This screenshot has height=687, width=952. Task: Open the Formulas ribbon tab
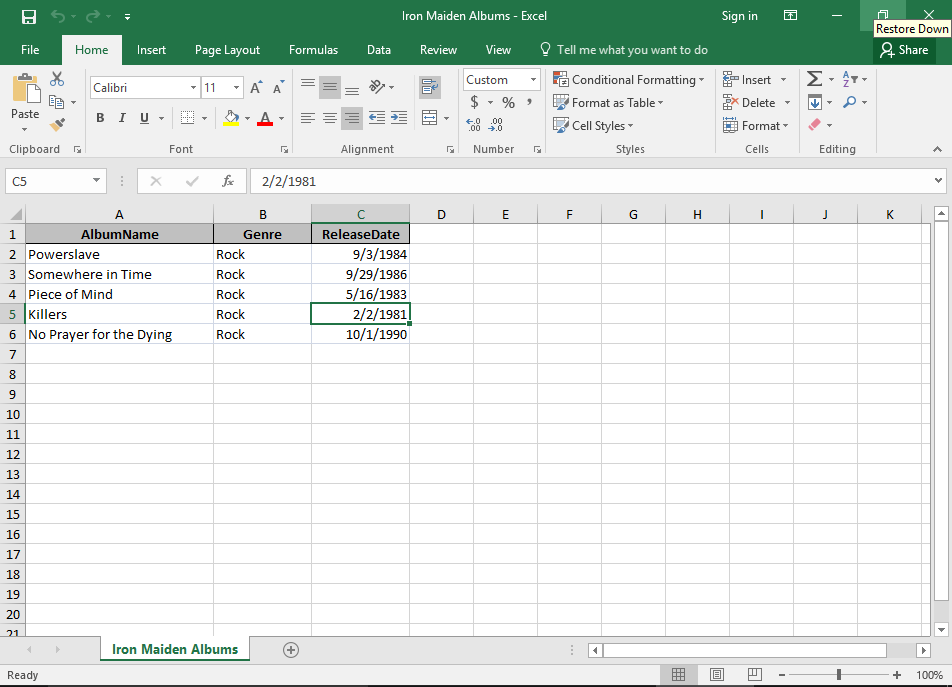tap(313, 50)
